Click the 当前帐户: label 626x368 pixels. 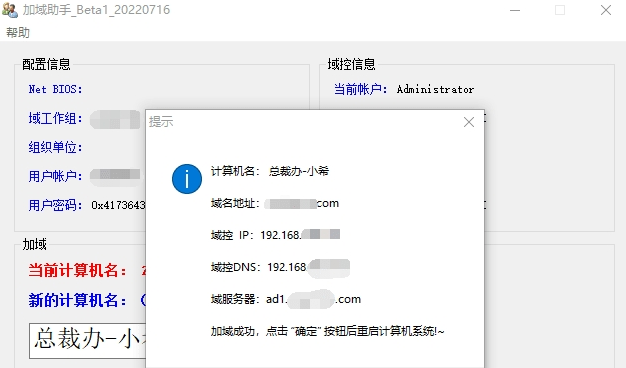tap(361, 89)
